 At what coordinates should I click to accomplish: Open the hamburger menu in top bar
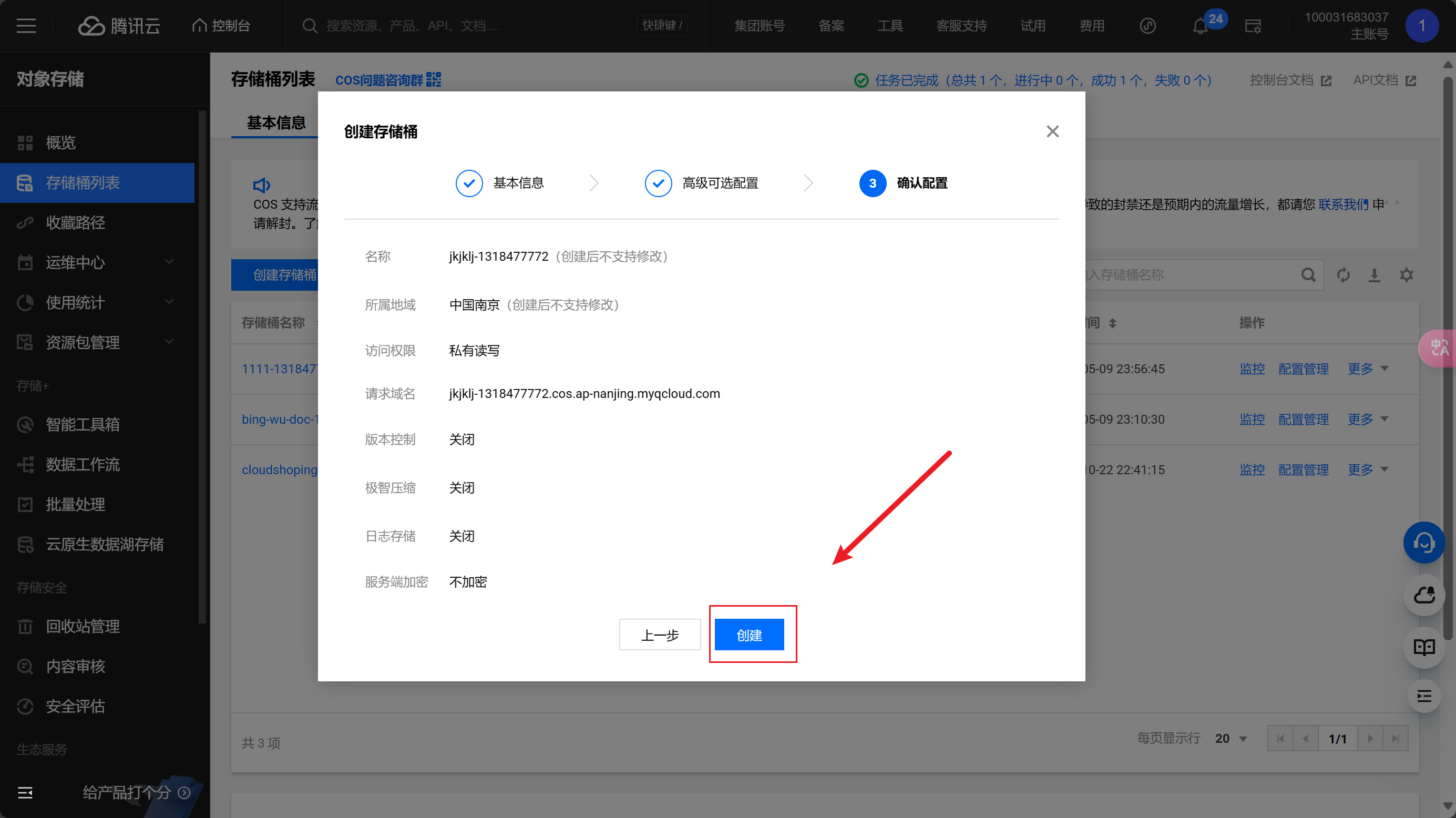26,26
